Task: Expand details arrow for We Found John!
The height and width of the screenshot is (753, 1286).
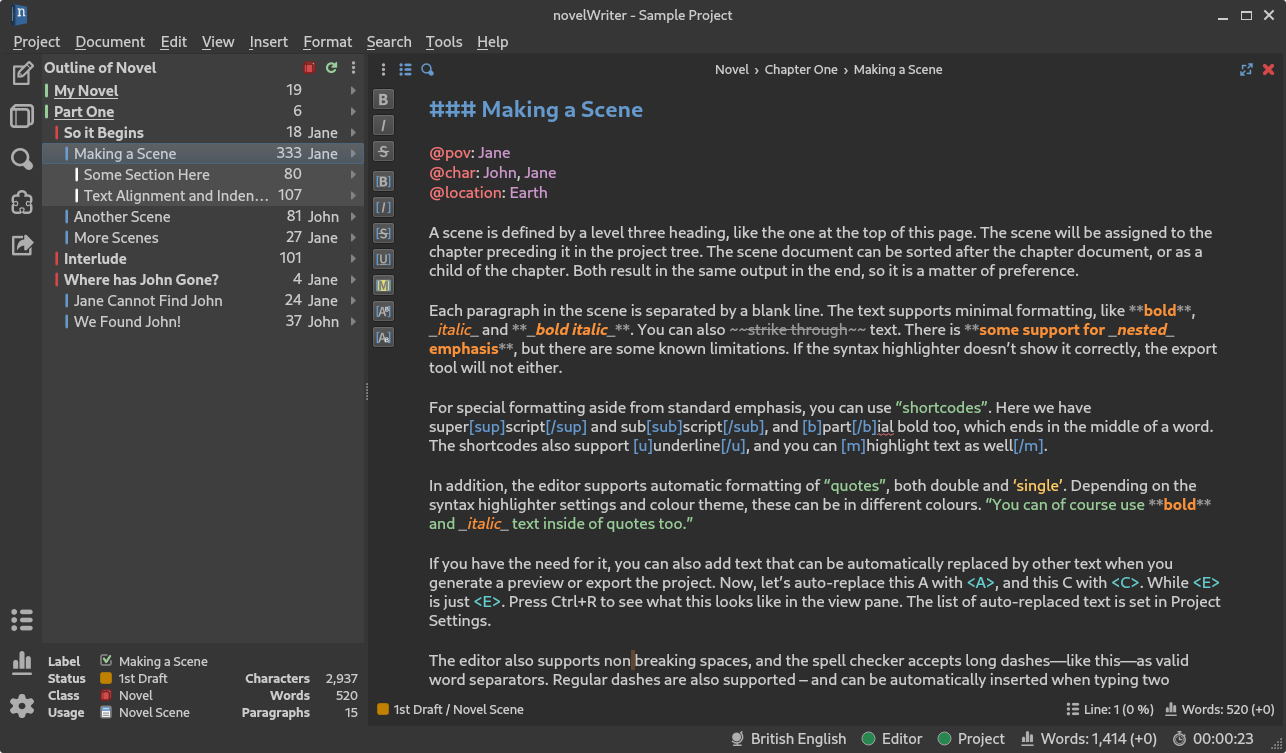Action: [x=353, y=321]
